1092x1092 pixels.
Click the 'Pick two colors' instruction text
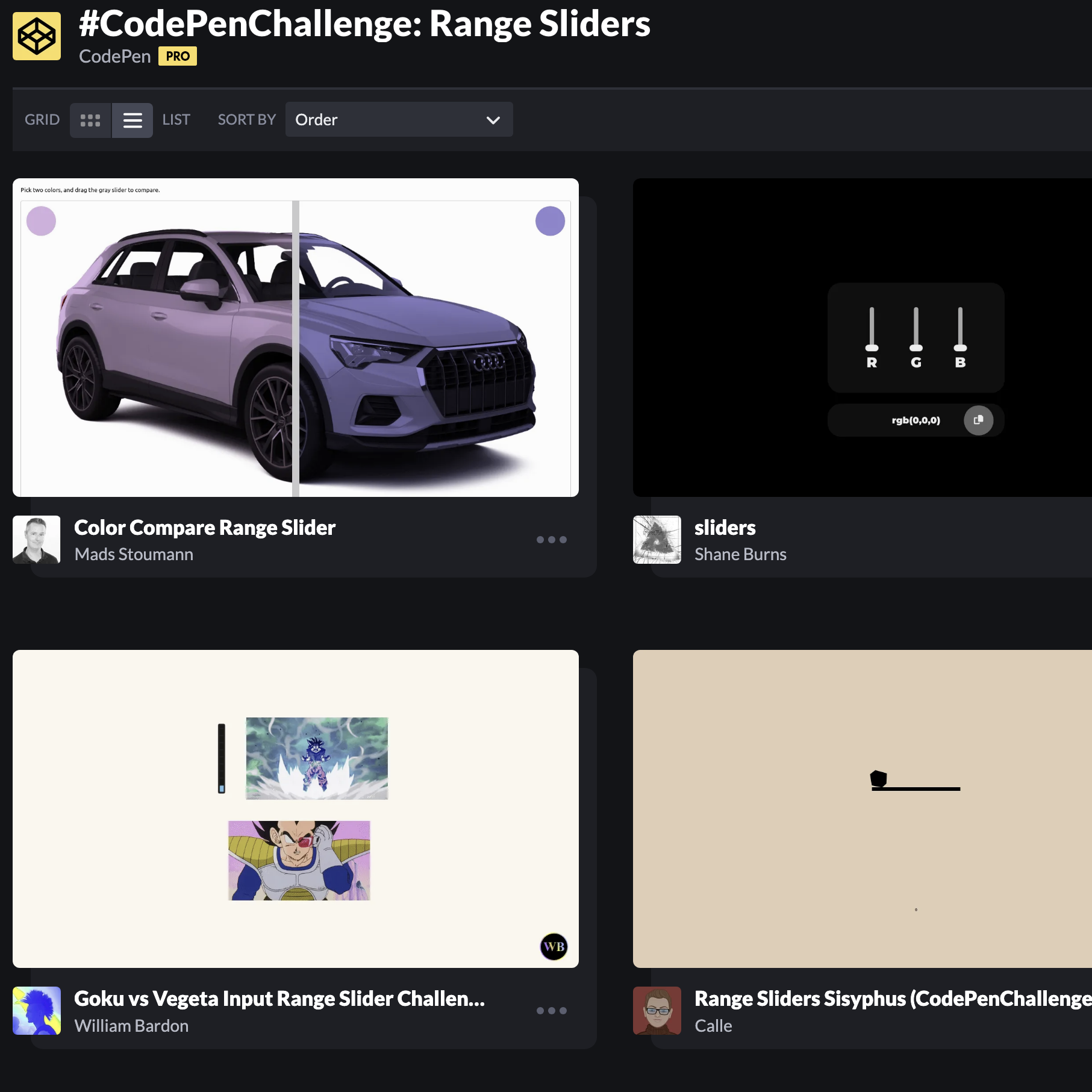90,190
